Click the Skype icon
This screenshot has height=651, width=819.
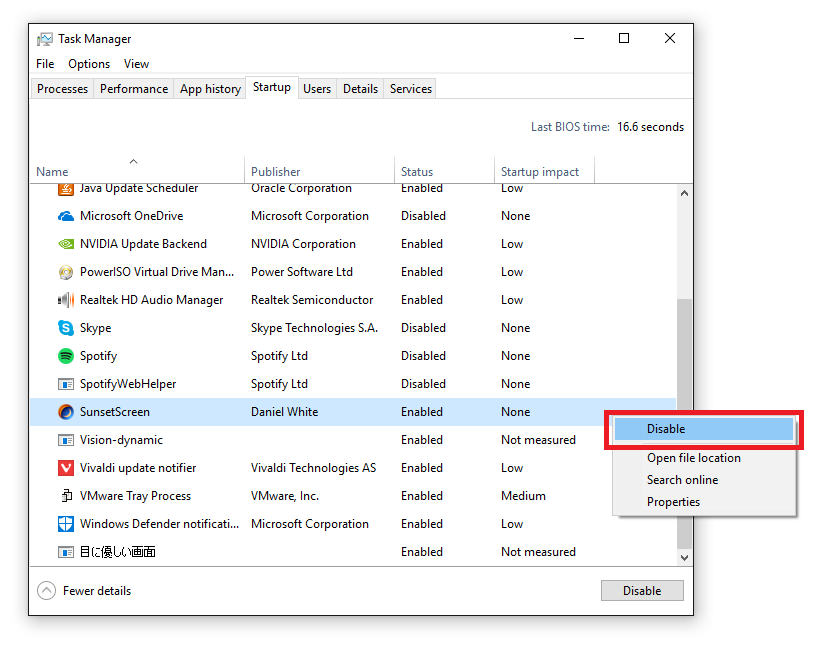pos(65,328)
